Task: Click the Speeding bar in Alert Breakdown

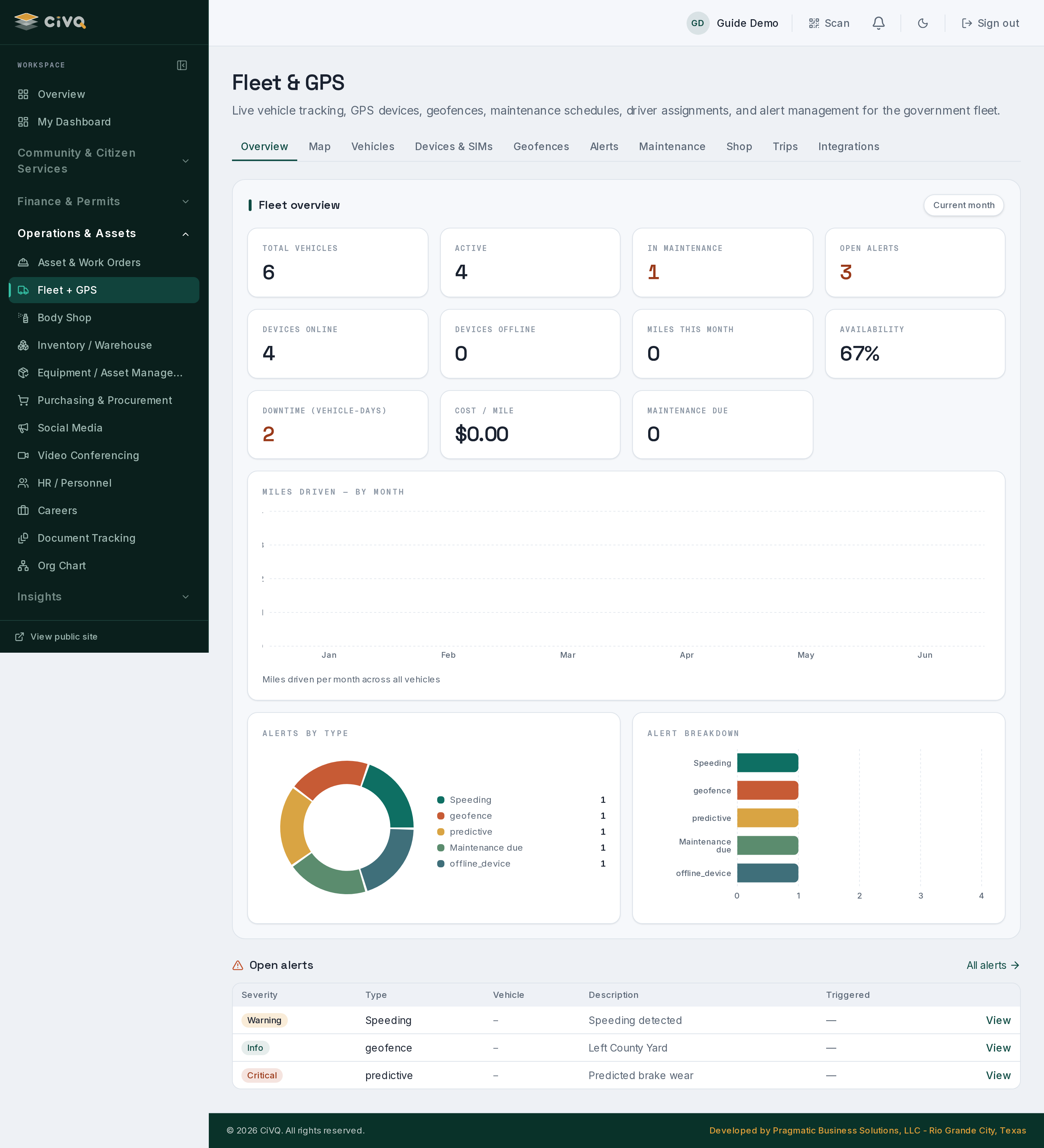Action: tap(767, 763)
